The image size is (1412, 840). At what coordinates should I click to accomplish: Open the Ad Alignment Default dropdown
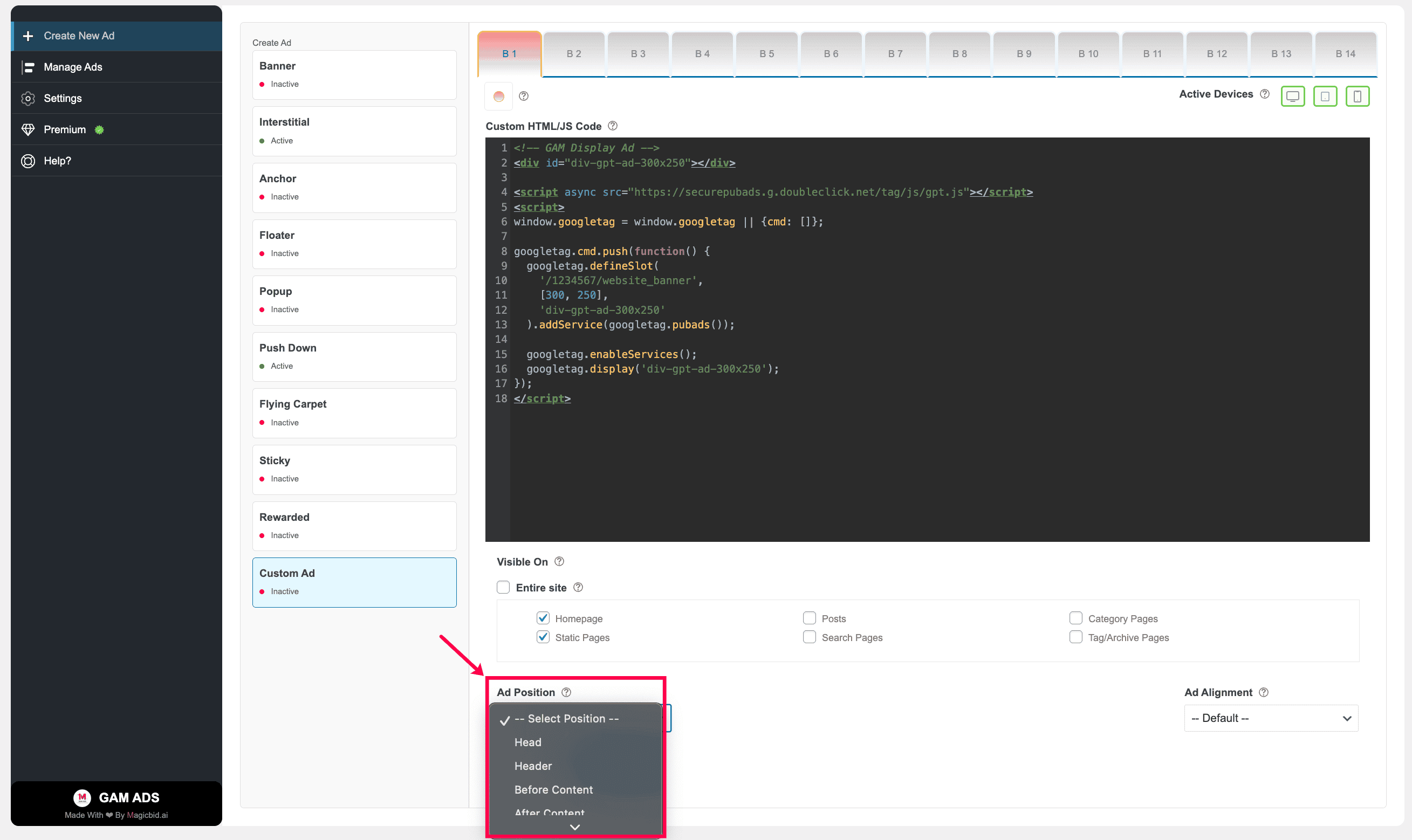click(x=1271, y=718)
